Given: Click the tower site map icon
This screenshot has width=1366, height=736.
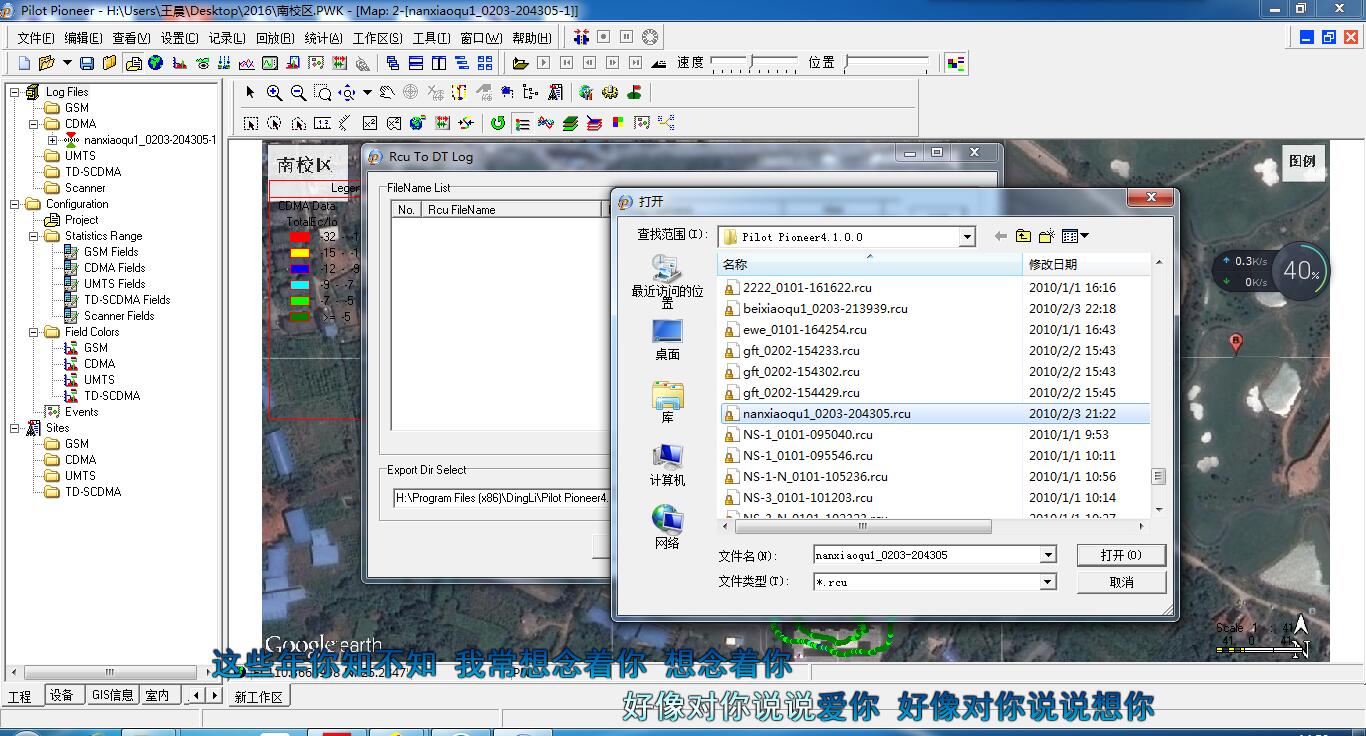Looking at the screenshot, I should tap(555, 93).
